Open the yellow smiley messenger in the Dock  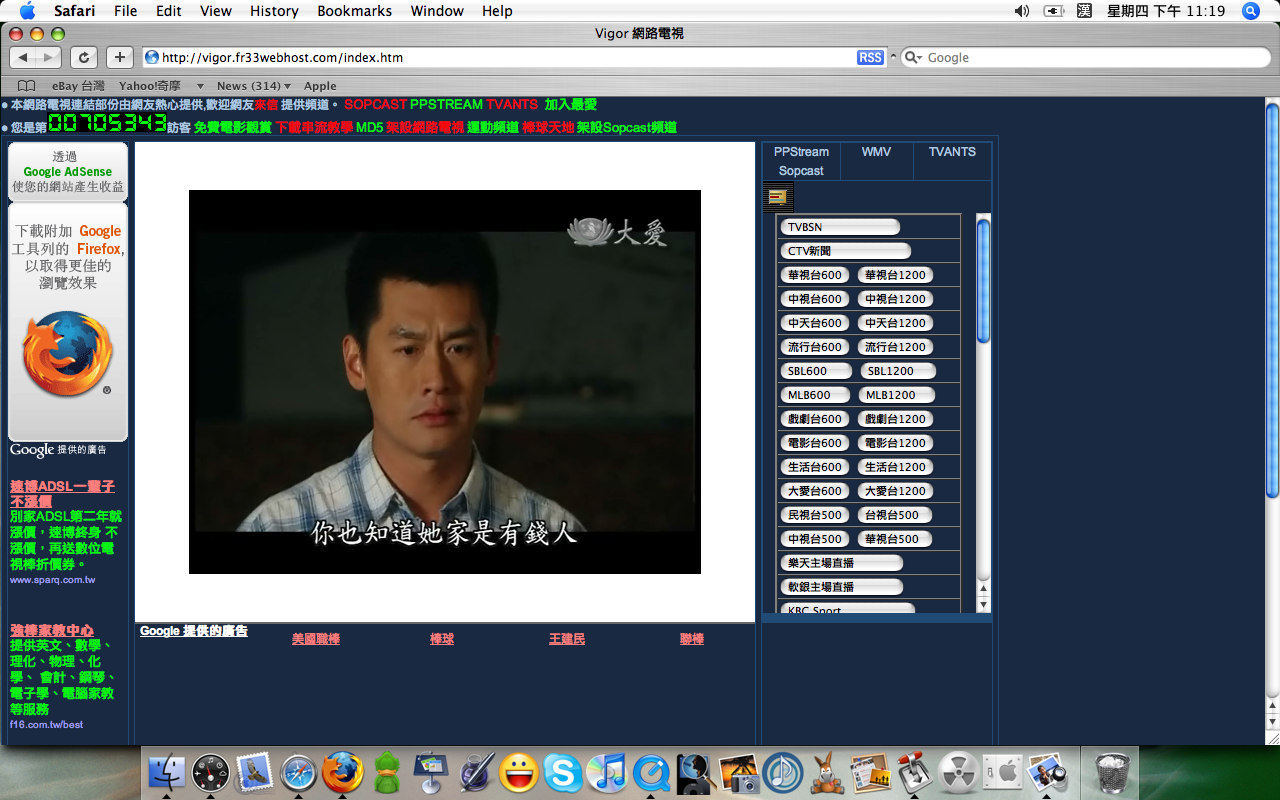click(x=518, y=773)
